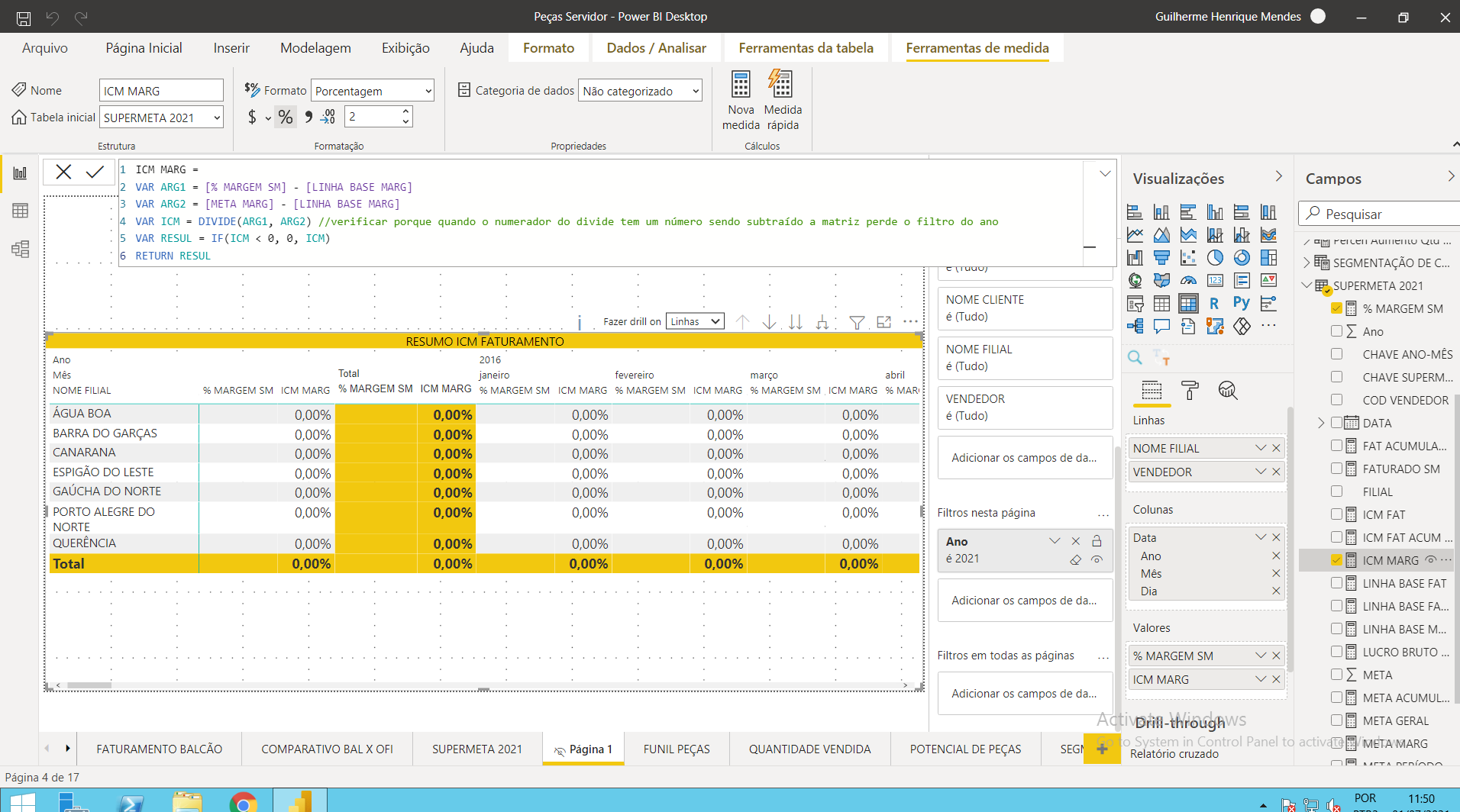Choose the Funnel visualization

1161,258
